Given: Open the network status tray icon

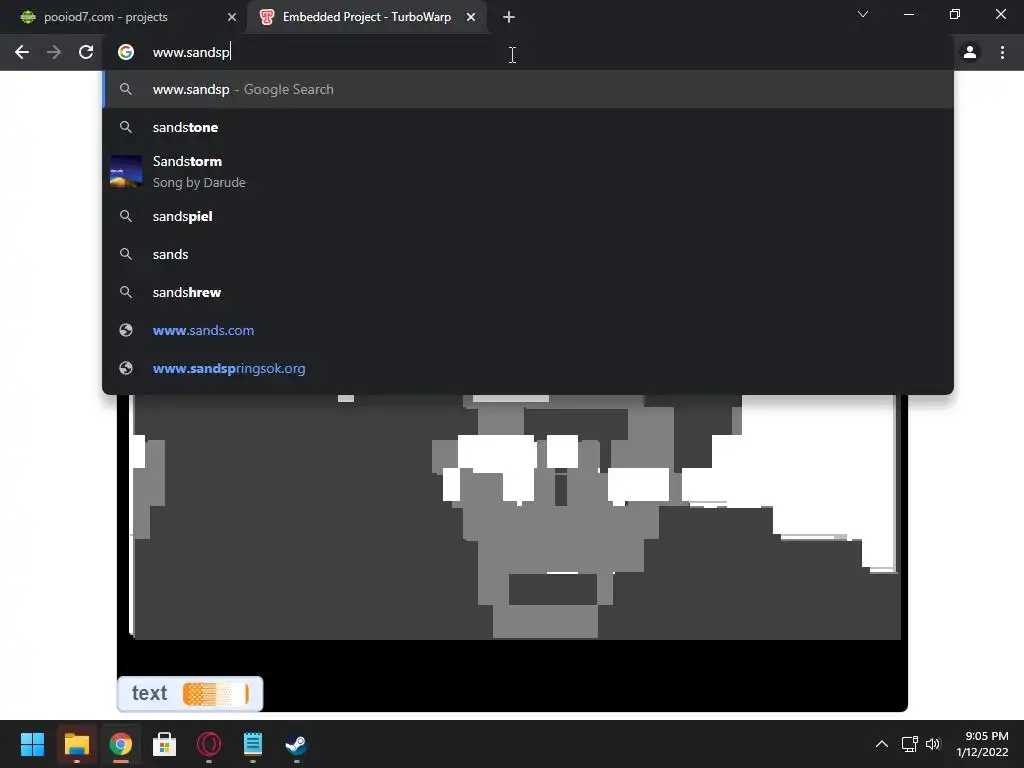Looking at the screenshot, I should 910,744.
